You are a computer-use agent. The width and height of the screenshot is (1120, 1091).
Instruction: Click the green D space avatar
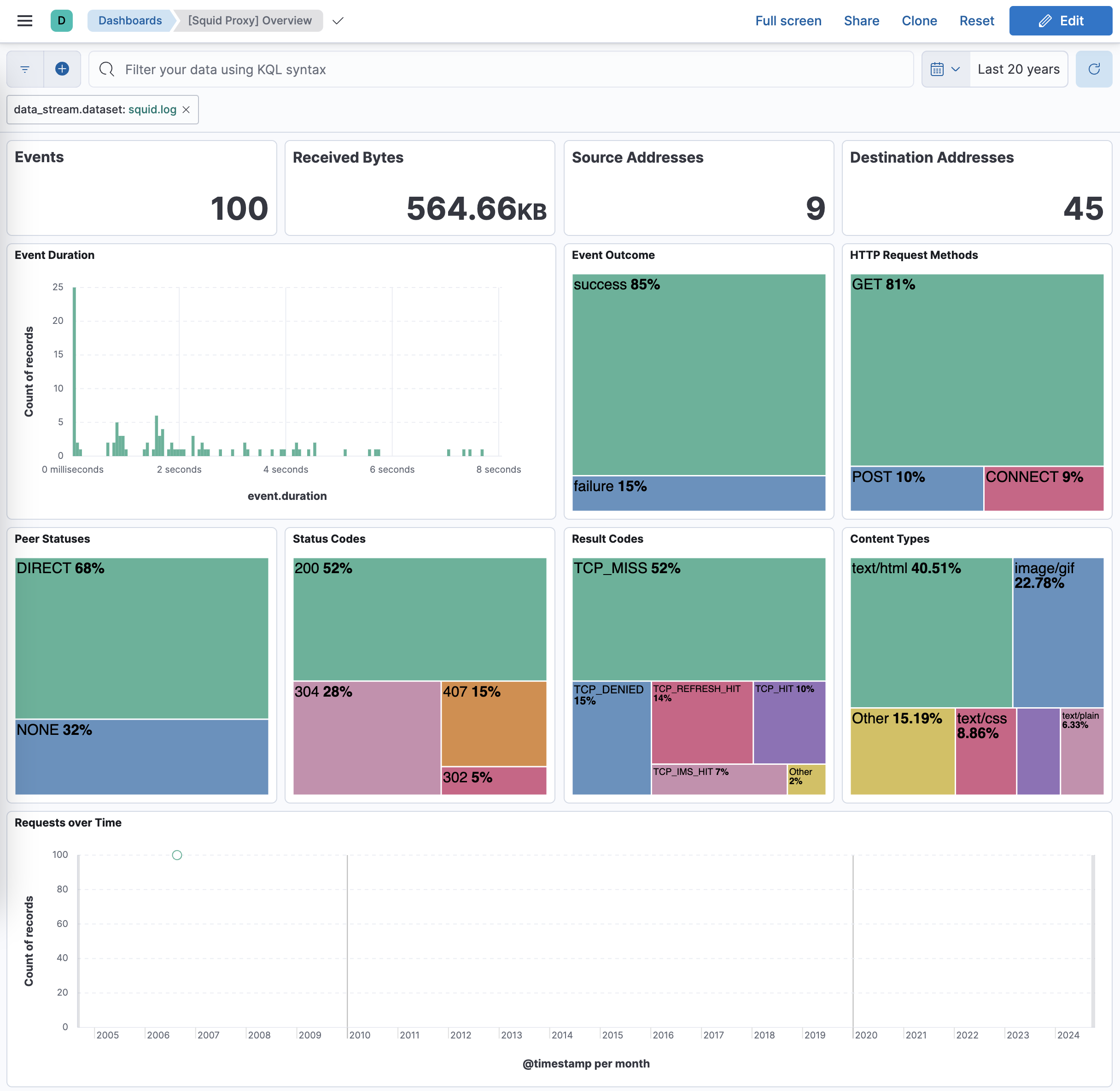61,21
